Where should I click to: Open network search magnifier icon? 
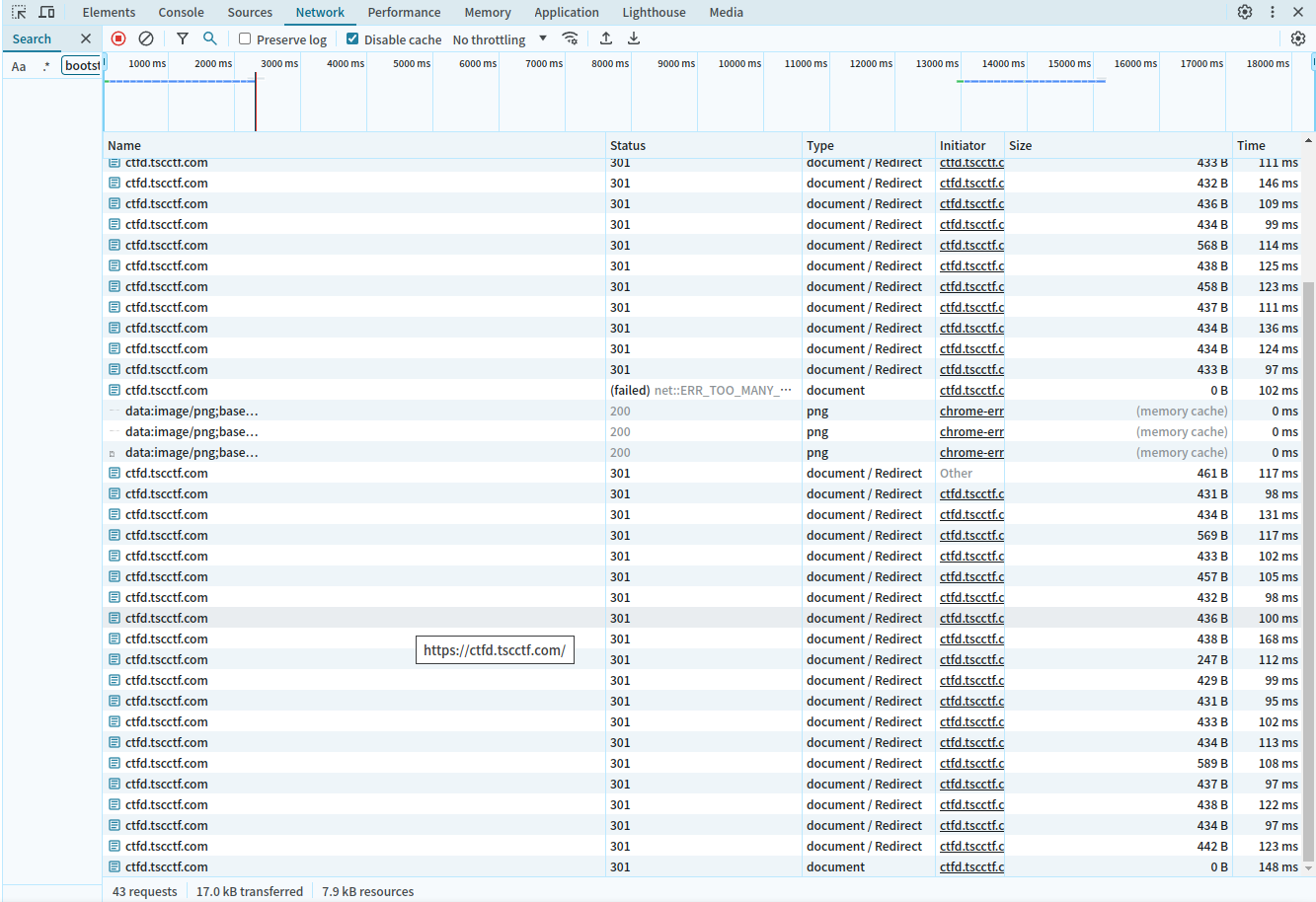pos(210,38)
